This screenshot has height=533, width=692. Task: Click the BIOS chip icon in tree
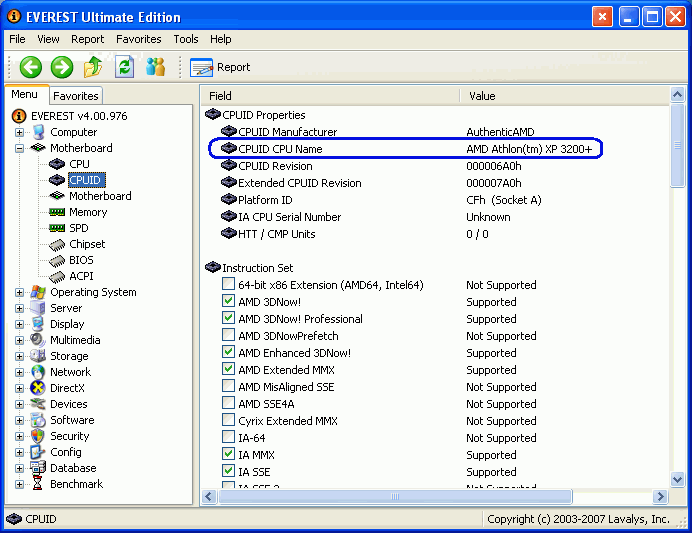click(x=57, y=260)
